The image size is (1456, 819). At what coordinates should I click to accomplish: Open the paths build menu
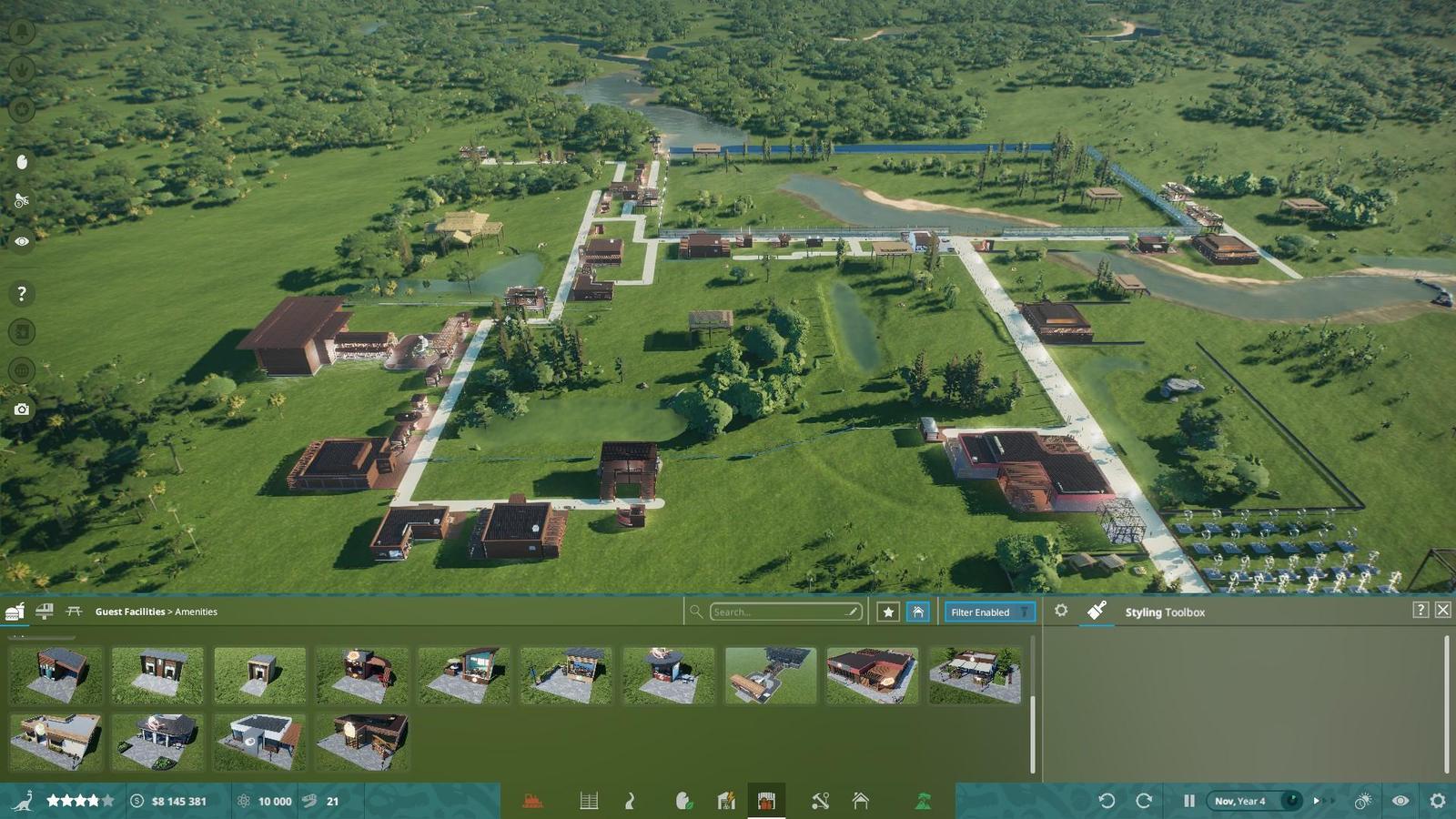(x=630, y=801)
